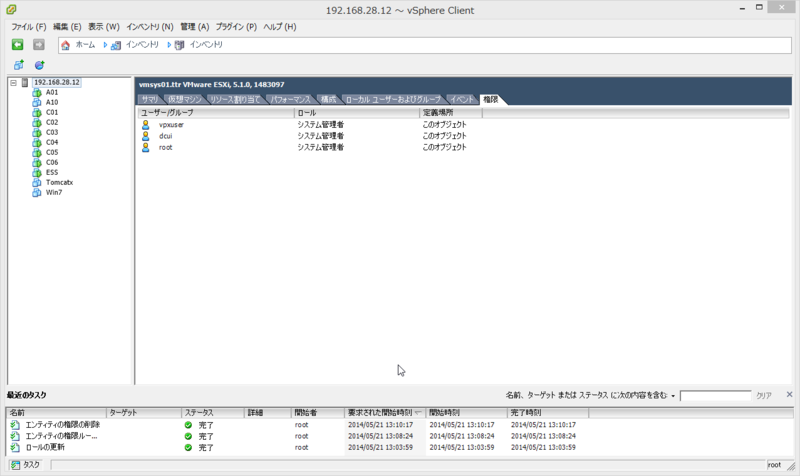Image resolution: width=800 pixels, height=476 pixels.
Task: Select the C05 virtual machine icon
Action: (x=37, y=153)
